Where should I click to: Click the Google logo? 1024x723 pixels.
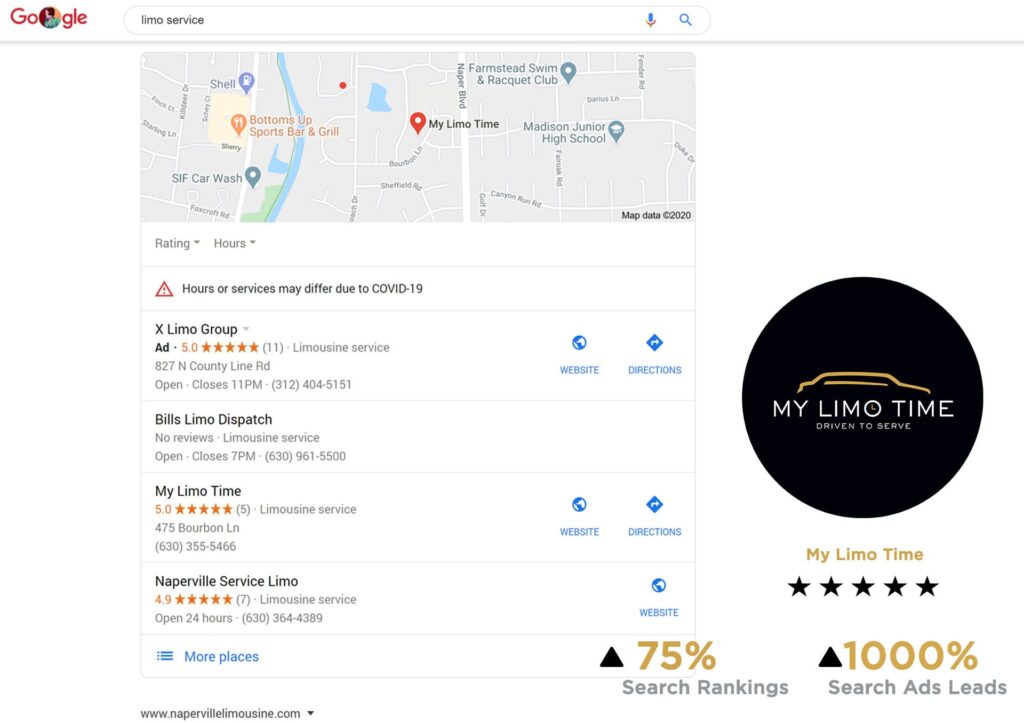(49, 18)
